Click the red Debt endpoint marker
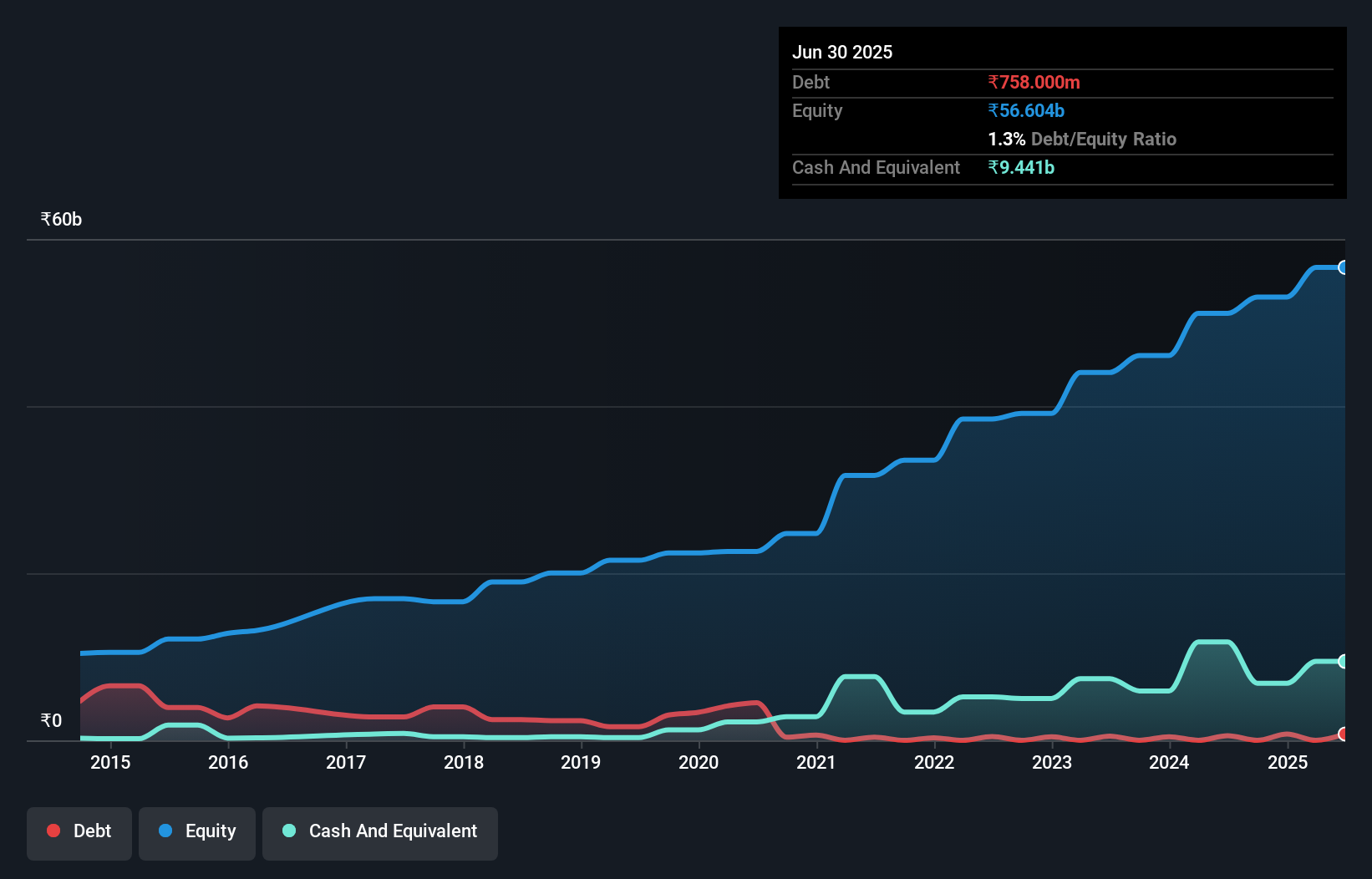The height and width of the screenshot is (879, 1372). [1343, 734]
